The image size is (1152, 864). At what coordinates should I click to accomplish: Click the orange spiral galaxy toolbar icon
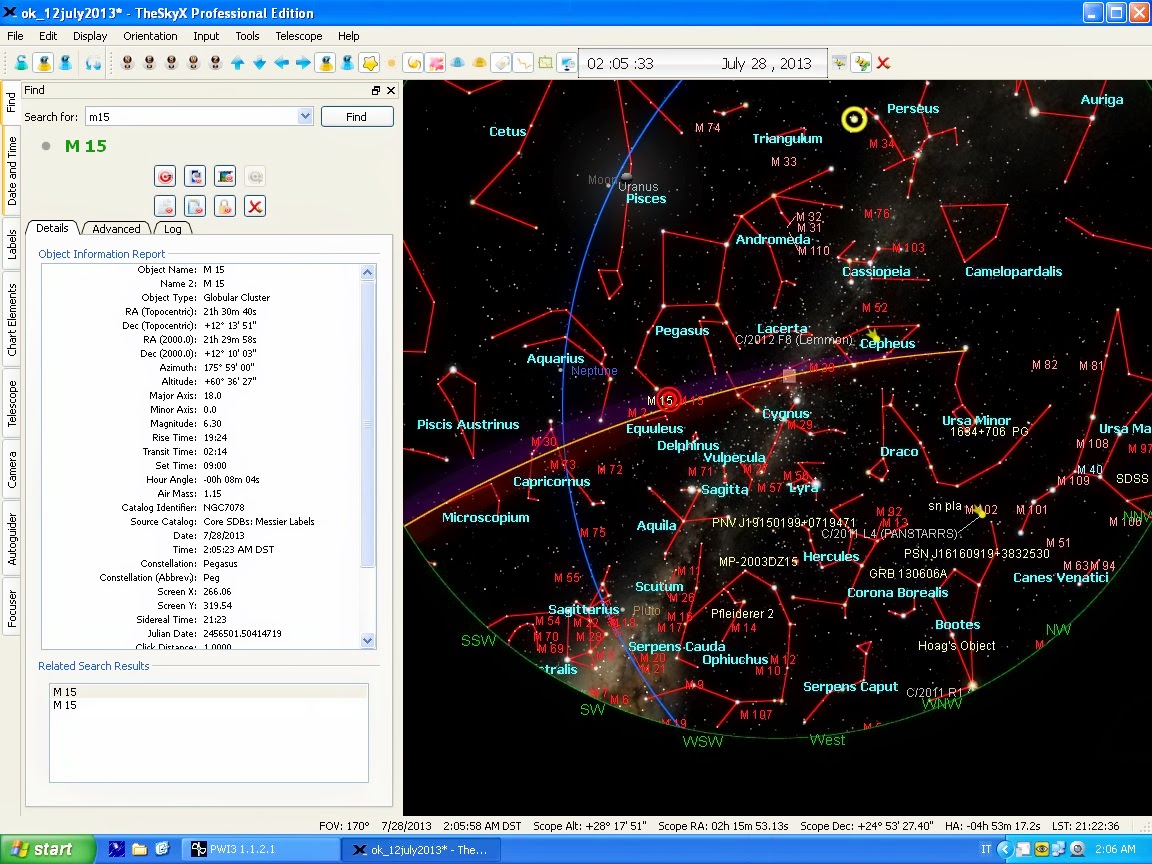click(x=413, y=63)
